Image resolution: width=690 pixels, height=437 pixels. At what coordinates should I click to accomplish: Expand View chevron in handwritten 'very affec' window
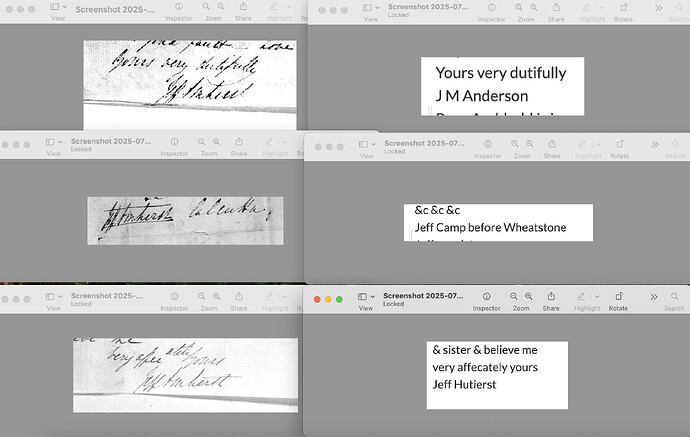tap(60, 297)
